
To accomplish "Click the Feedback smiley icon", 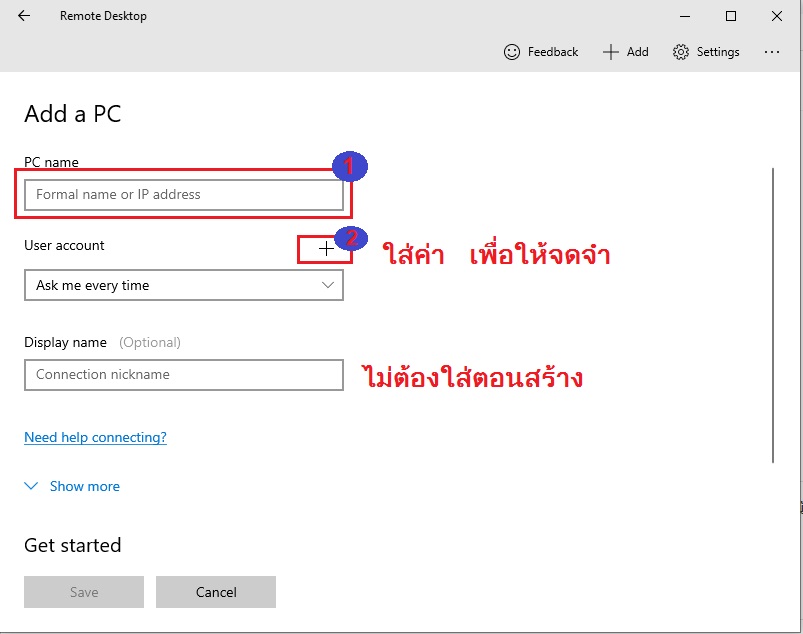I will click(x=512, y=52).
